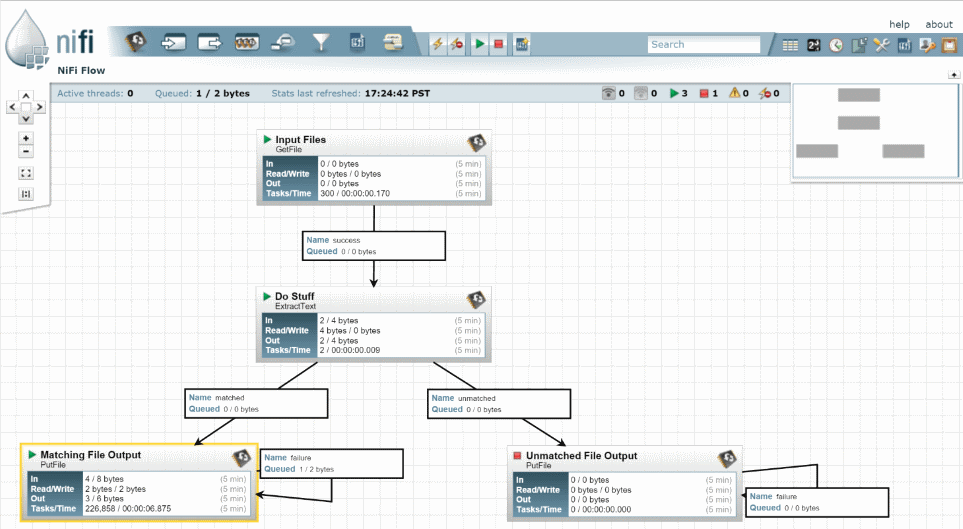Image resolution: width=963 pixels, height=529 pixels.
Task: Click stats refreshed time 17:24:42 PST
Action: pyautogui.click(x=397, y=93)
